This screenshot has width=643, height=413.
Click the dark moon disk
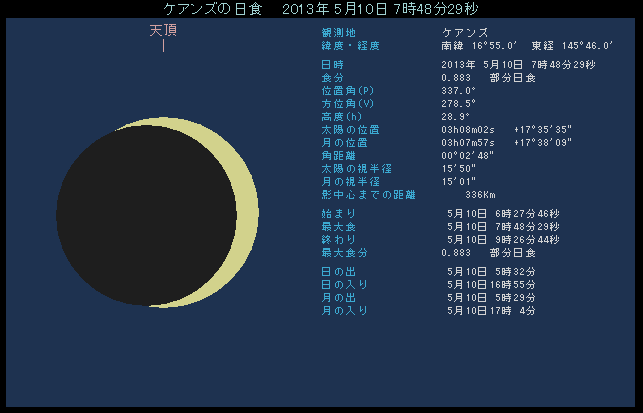[x=145, y=216]
